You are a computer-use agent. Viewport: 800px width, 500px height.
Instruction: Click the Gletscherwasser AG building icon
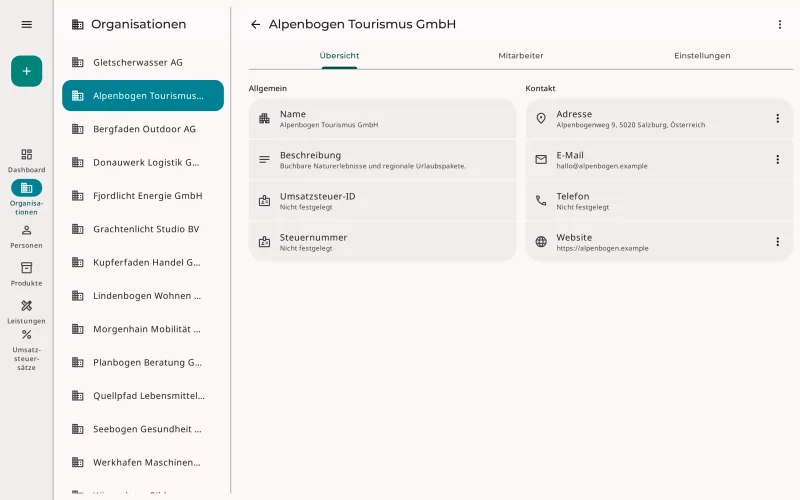pos(78,62)
